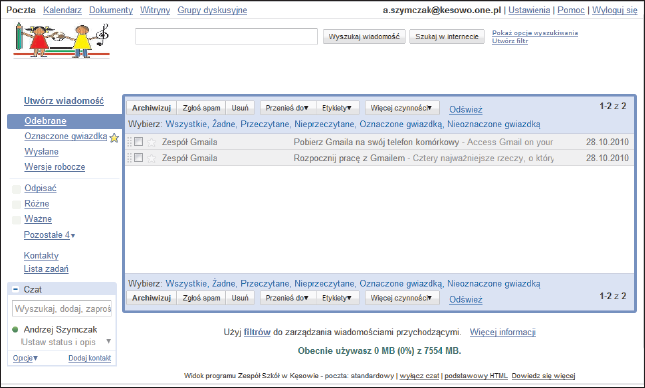Open Pomoc help link

click(x=571, y=10)
